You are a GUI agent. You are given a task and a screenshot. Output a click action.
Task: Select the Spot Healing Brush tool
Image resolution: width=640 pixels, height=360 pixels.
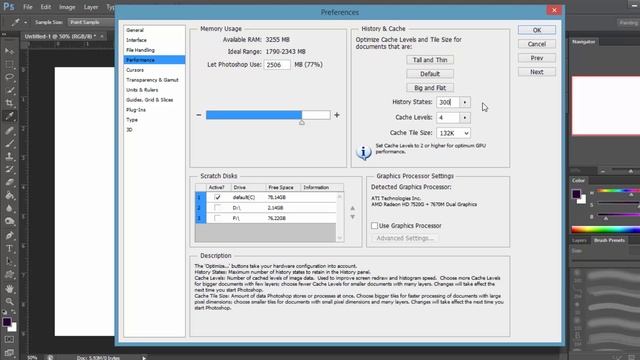tap(9, 131)
